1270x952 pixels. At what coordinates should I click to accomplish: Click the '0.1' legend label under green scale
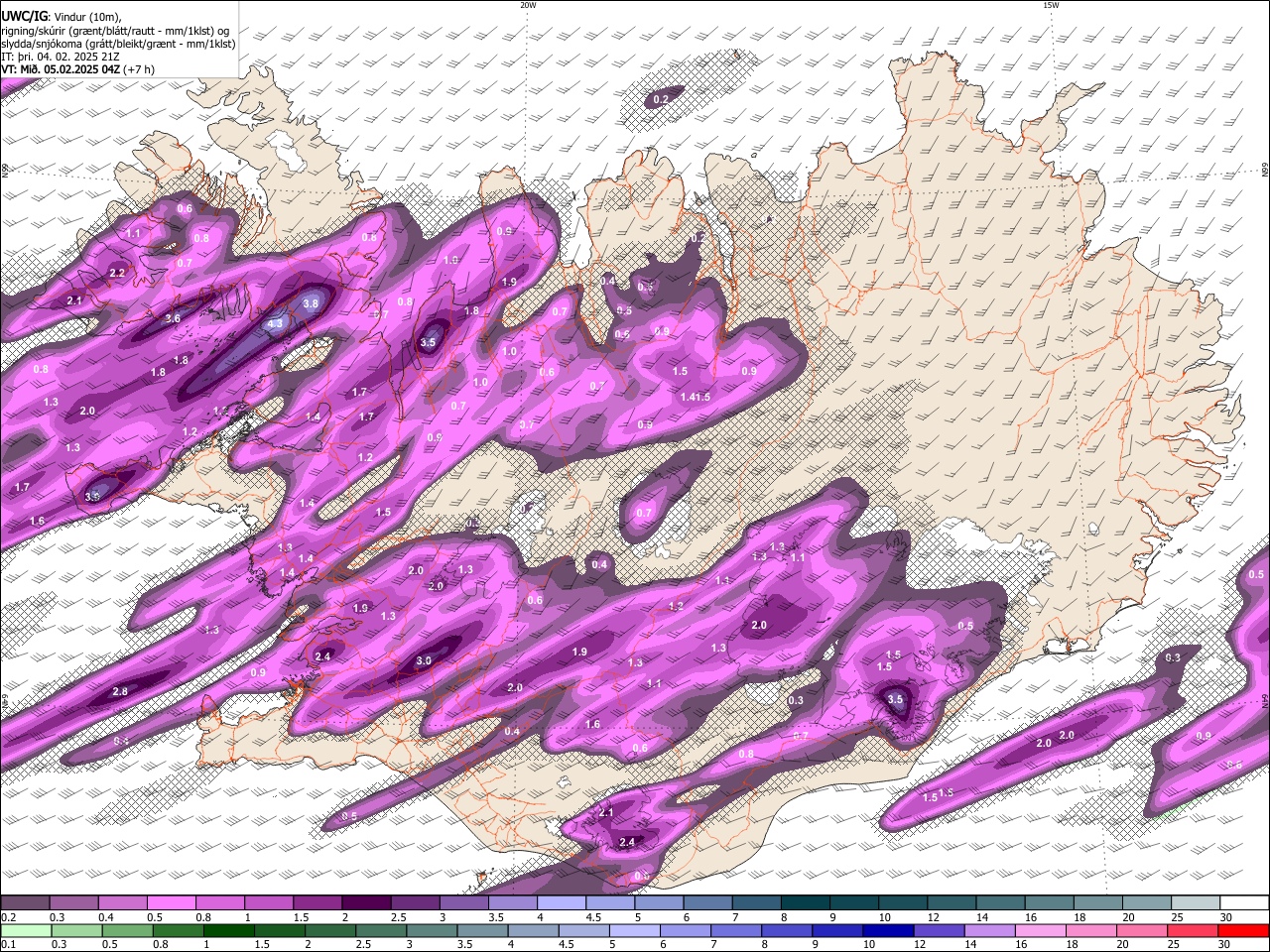[9, 943]
